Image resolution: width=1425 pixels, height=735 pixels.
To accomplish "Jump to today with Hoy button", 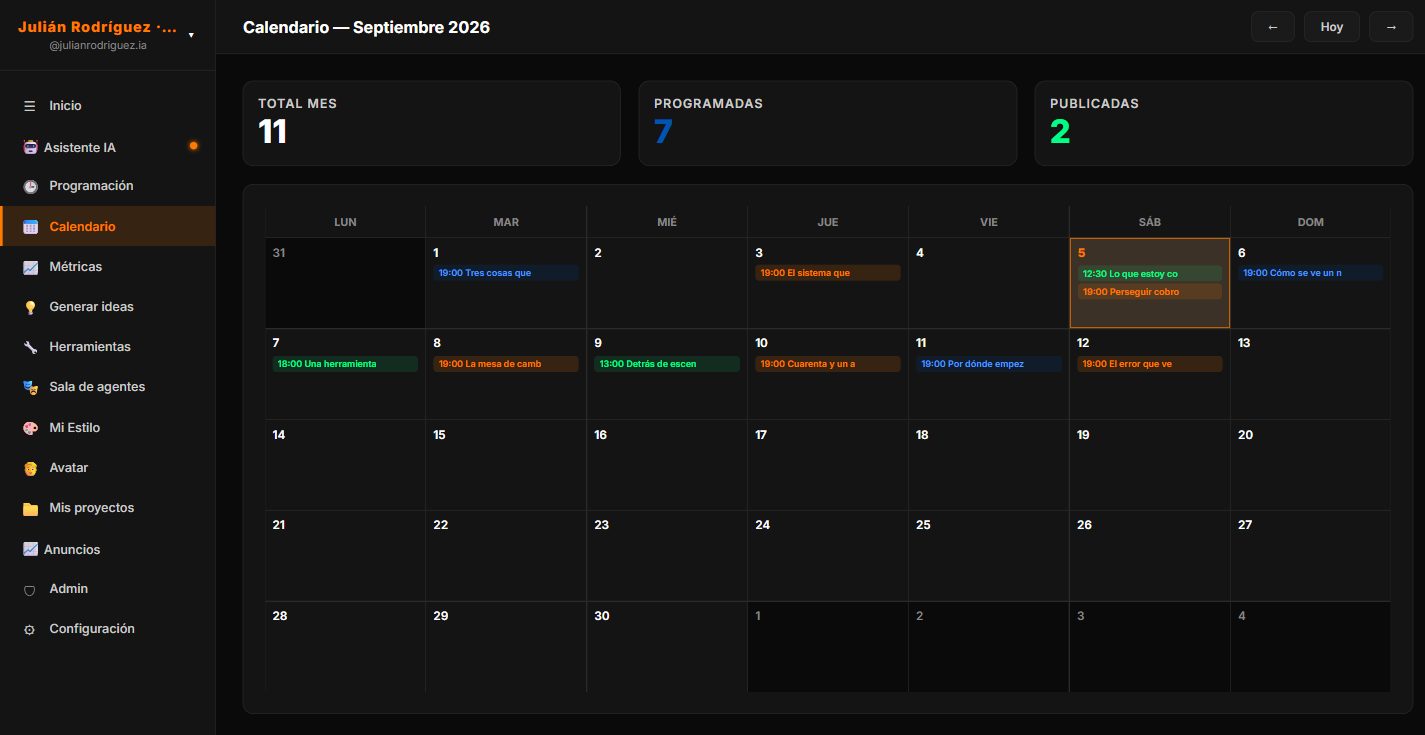I will (1332, 27).
